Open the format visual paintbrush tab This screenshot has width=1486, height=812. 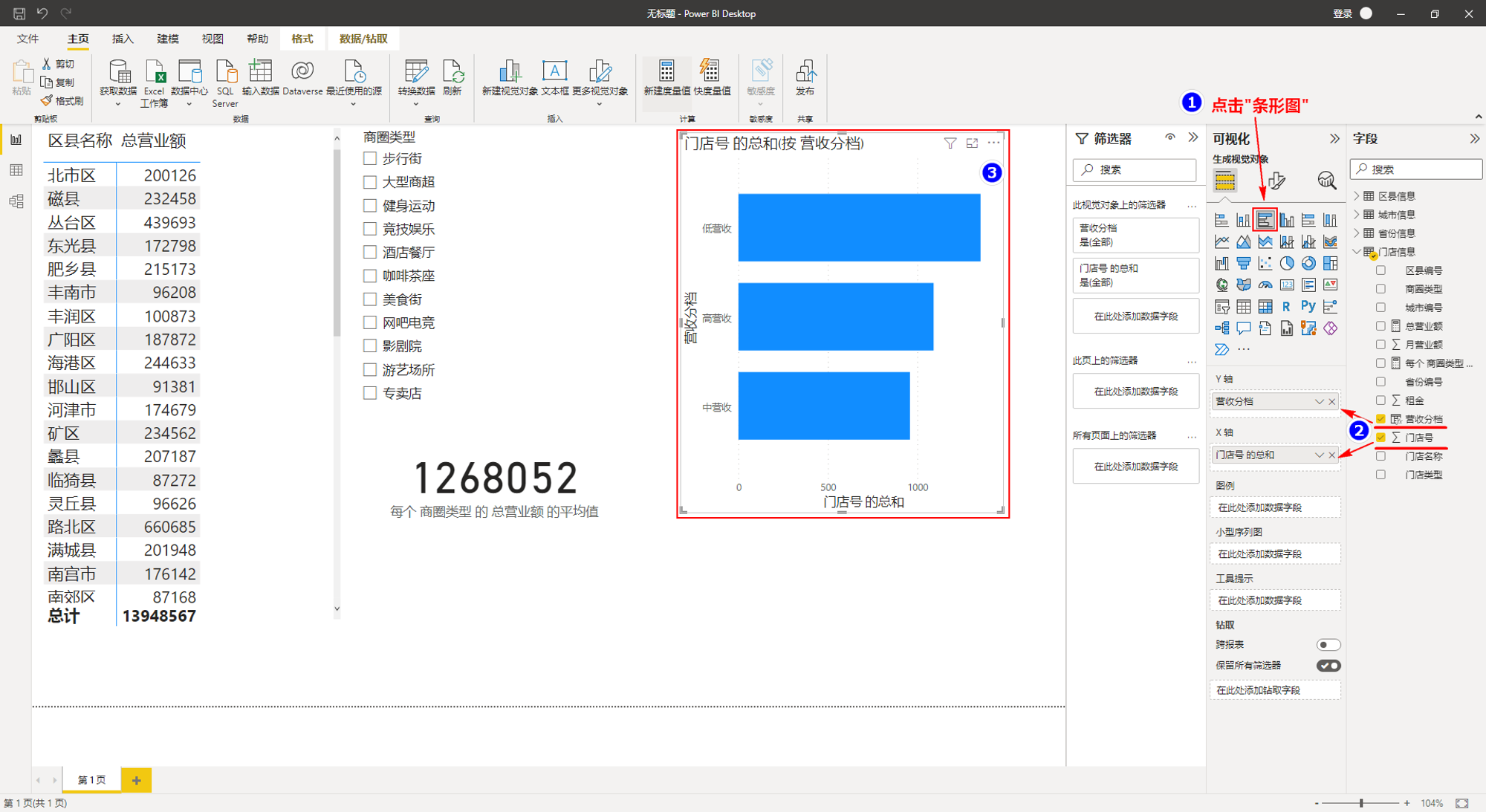pos(1276,181)
